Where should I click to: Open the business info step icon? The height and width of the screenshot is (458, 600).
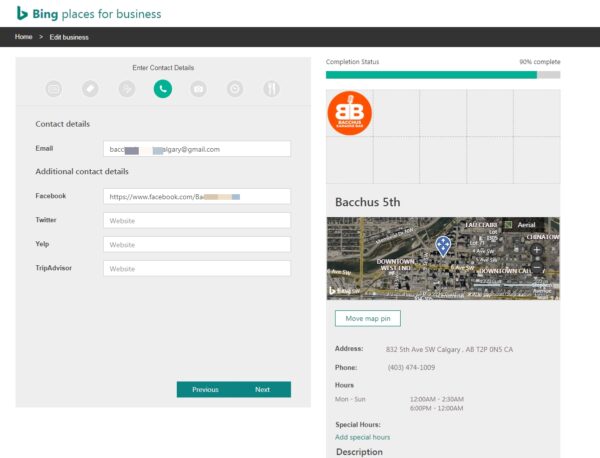pos(54,89)
